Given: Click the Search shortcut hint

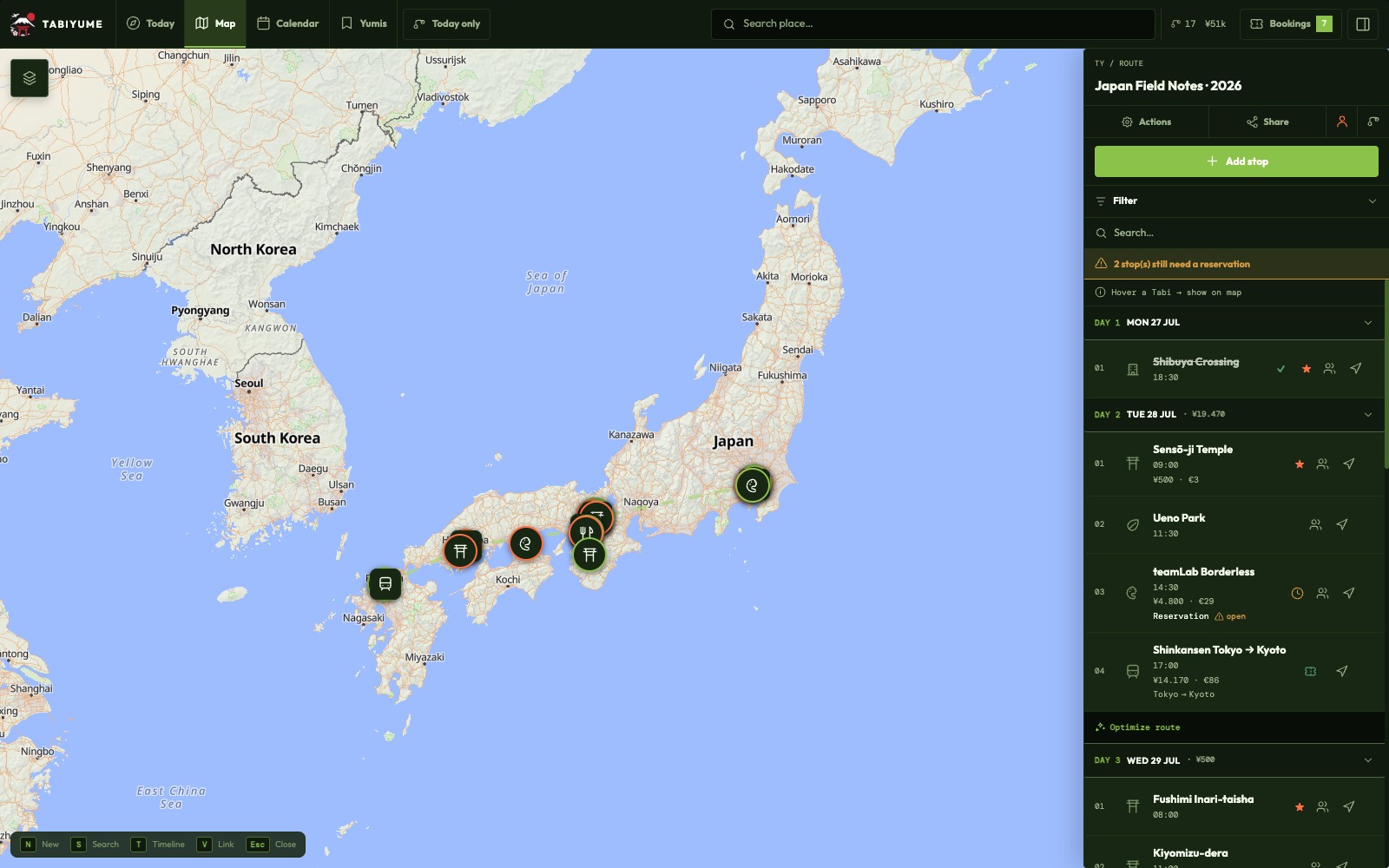Looking at the screenshot, I should (x=95, y=845).
